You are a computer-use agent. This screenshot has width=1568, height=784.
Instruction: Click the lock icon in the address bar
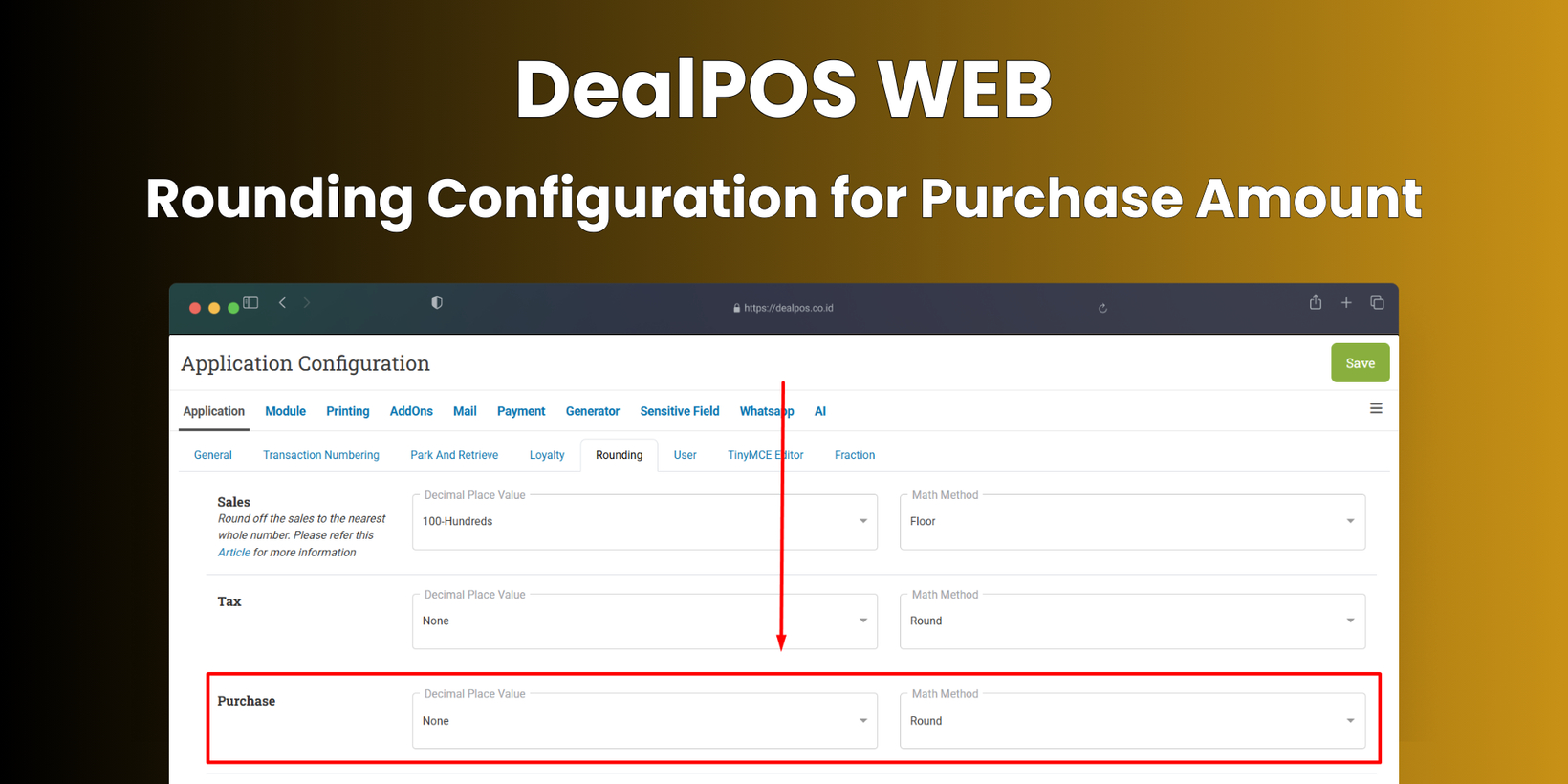click(736, 308)
